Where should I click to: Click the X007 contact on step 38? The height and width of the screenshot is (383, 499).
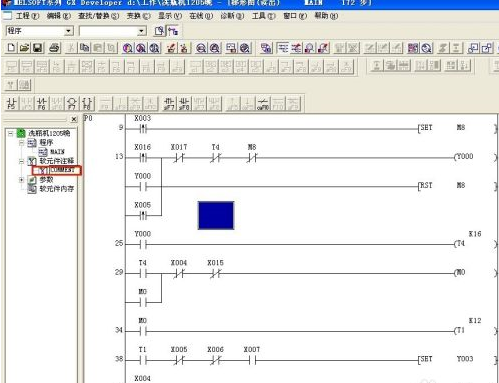252,360
